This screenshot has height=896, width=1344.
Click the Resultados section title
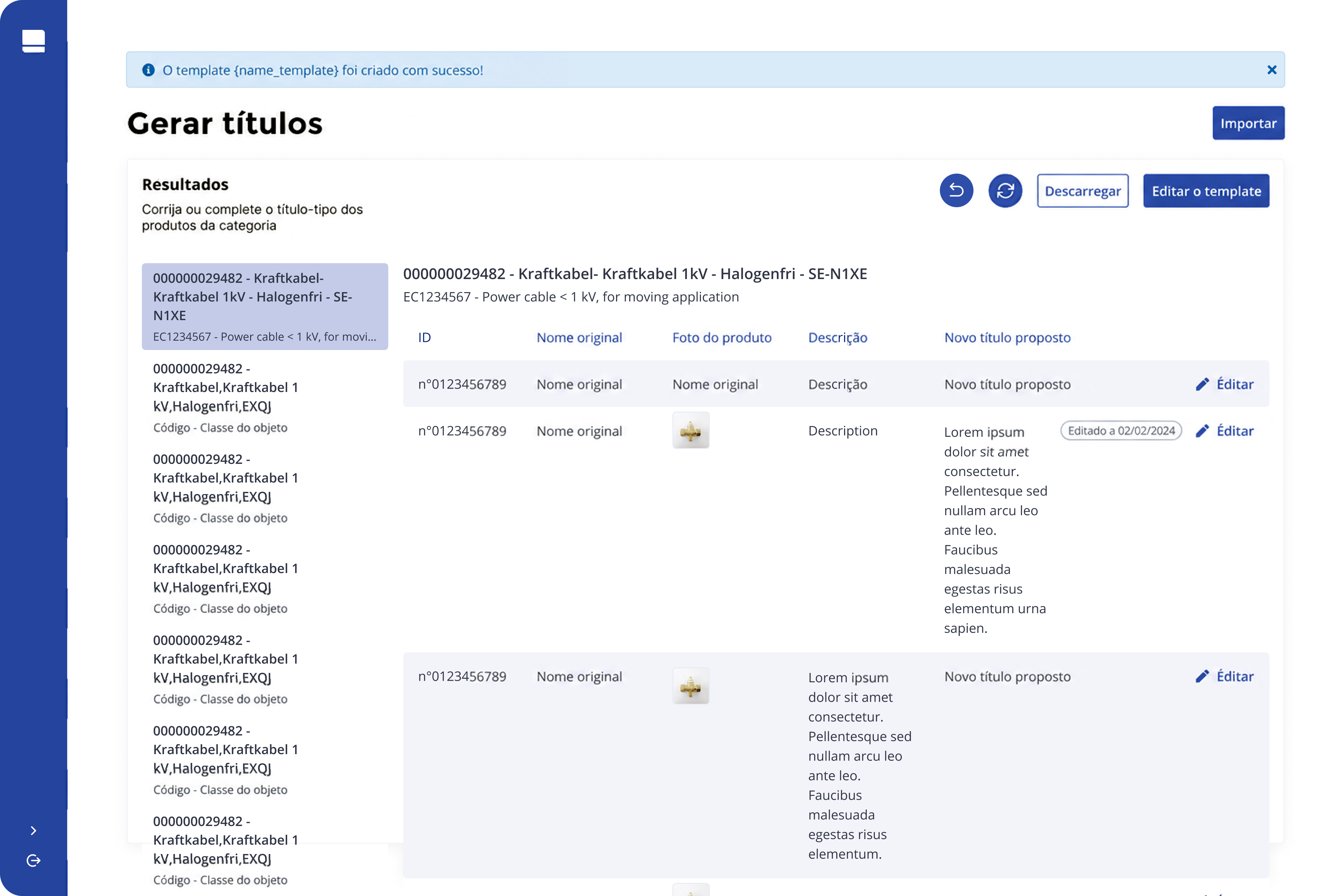point(185,184)
